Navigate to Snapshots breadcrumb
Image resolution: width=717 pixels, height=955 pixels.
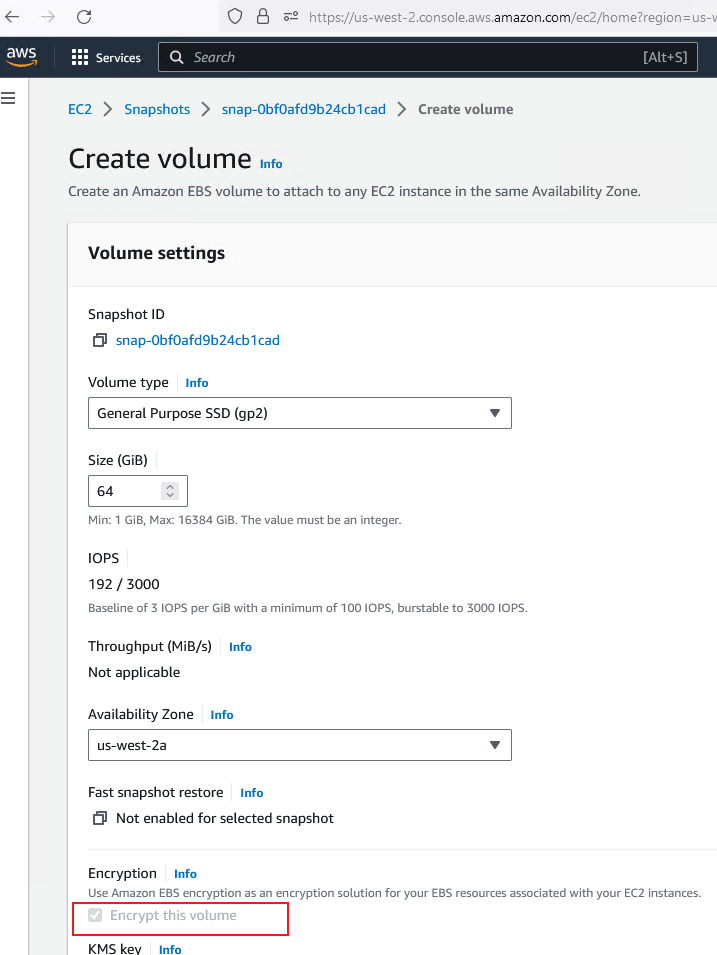click(x=157, y=109)
